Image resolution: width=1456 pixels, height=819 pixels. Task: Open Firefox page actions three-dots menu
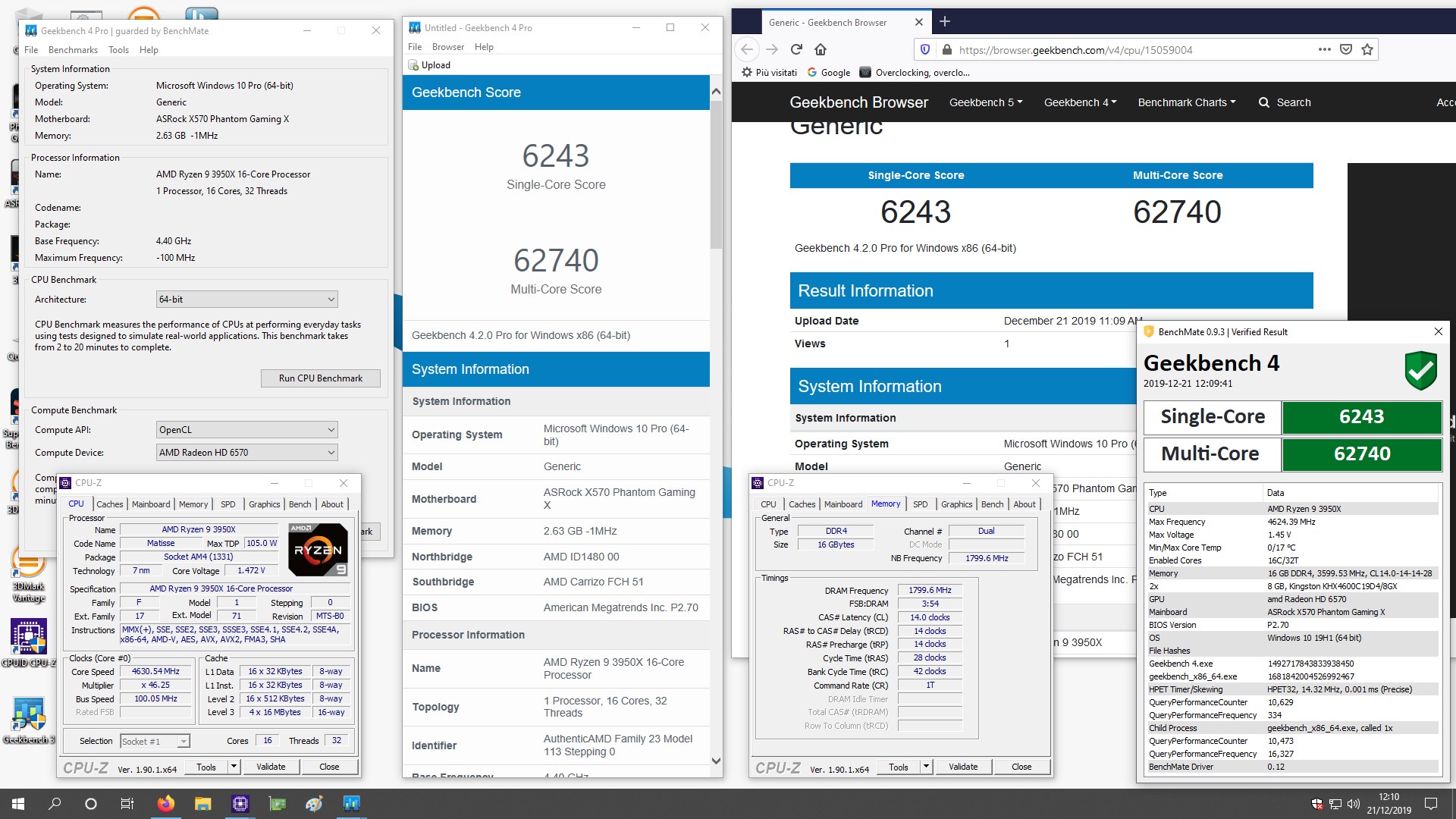pyautogui.click(x=1325, y=49)
